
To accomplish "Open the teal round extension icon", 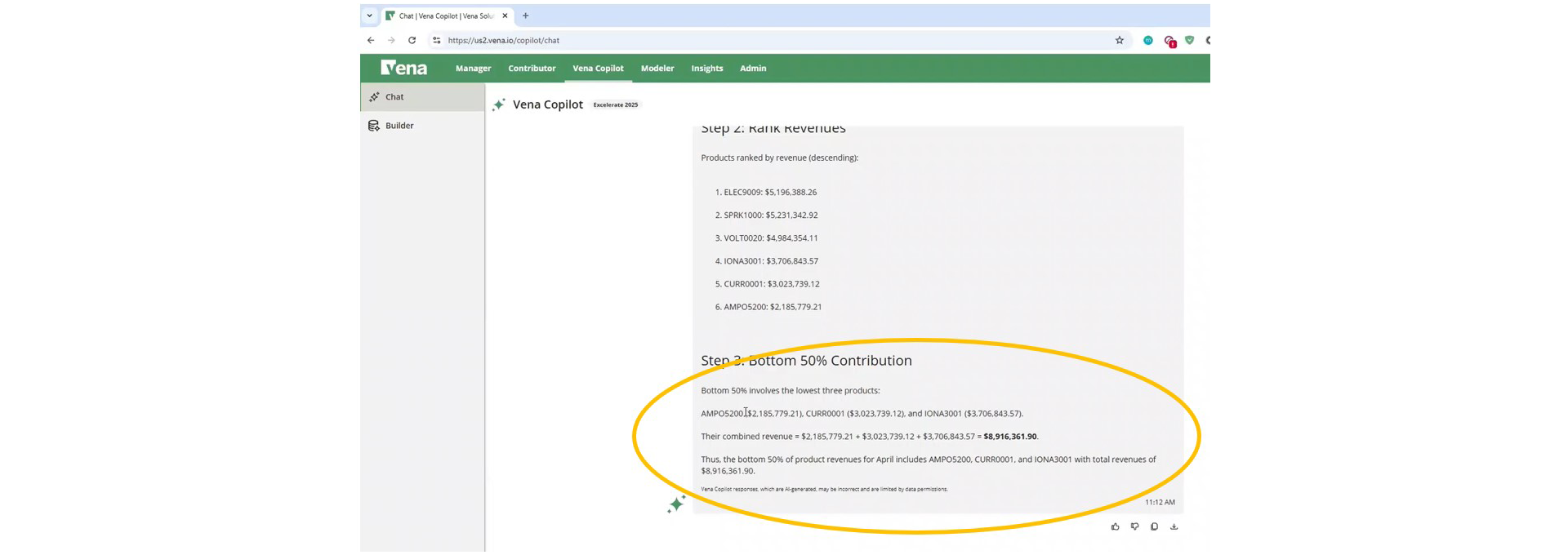I will tap(1148, 40).
